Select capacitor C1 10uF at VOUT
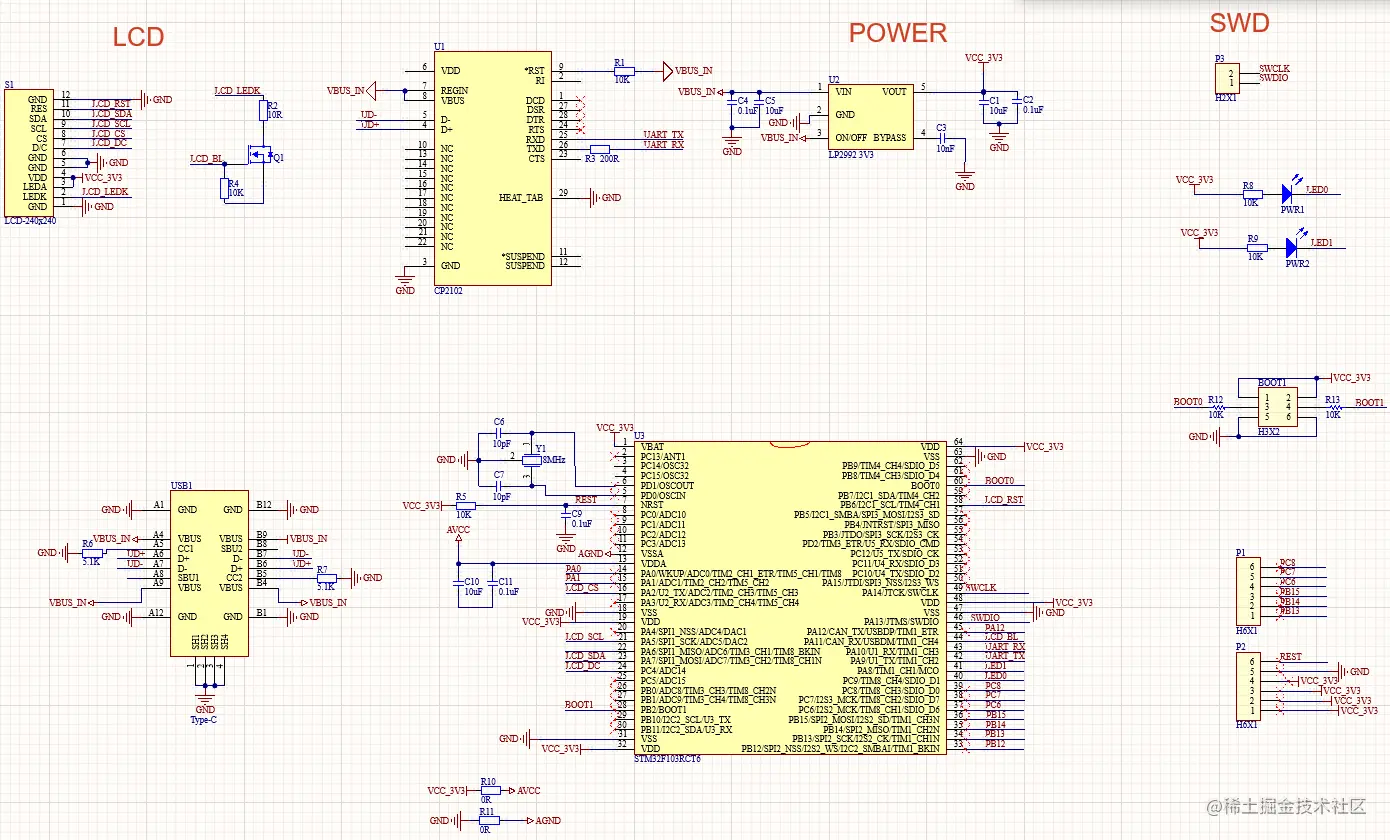Screen dimensions: 1390x840 983,103
